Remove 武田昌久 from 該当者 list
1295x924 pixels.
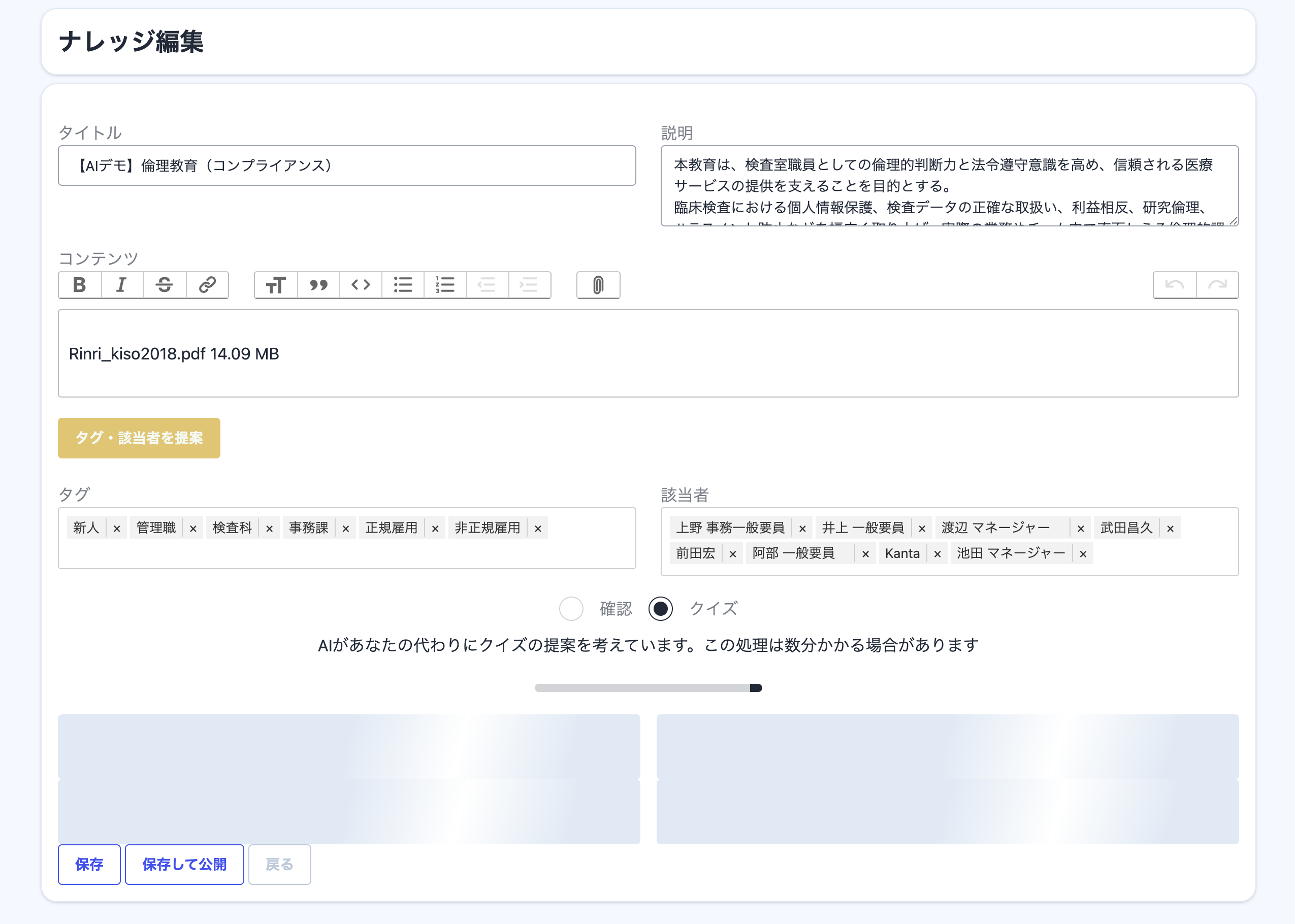[x=1170, y=529]
